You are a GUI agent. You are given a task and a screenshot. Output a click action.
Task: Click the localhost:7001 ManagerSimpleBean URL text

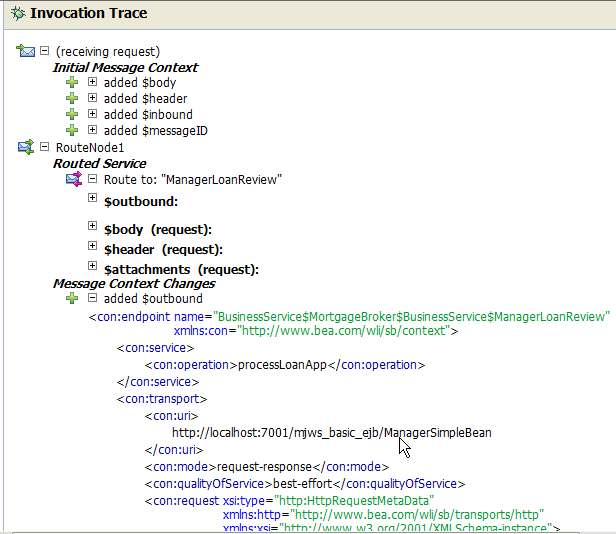tap(332, 433)
